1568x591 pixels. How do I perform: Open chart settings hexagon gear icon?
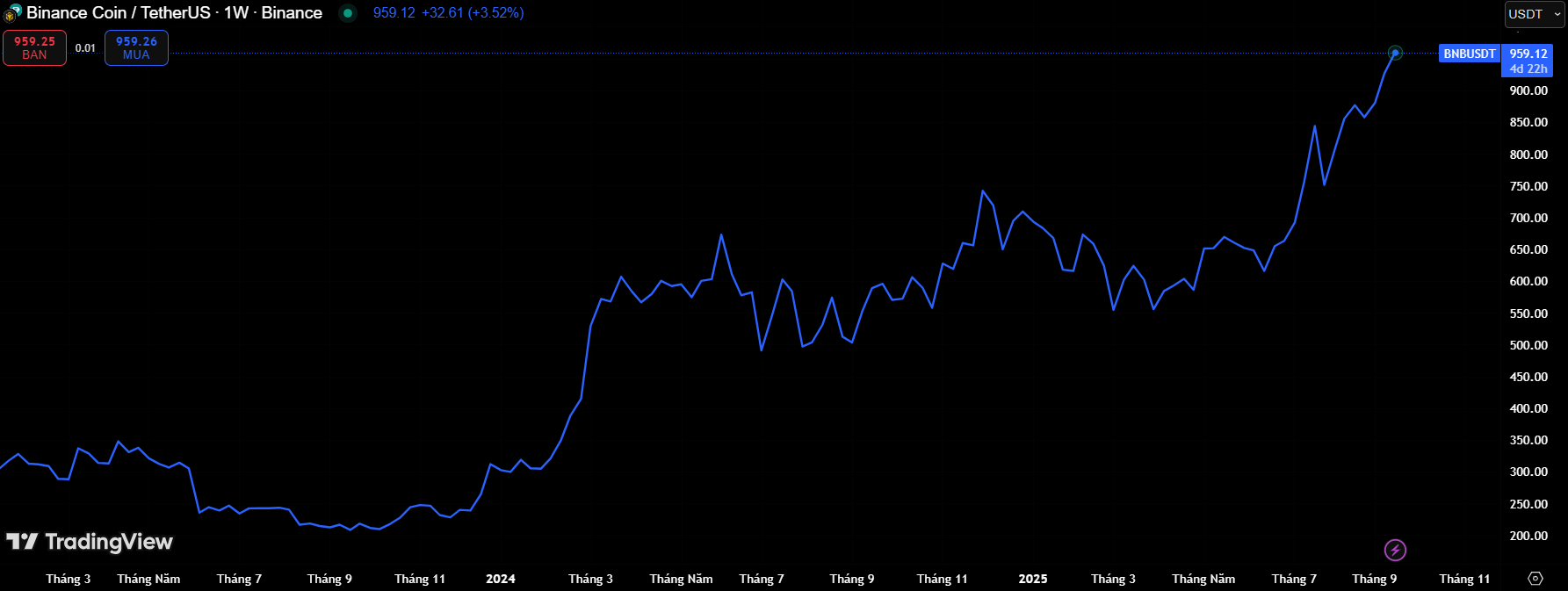pyautogui.click(x=1535, y=578)
